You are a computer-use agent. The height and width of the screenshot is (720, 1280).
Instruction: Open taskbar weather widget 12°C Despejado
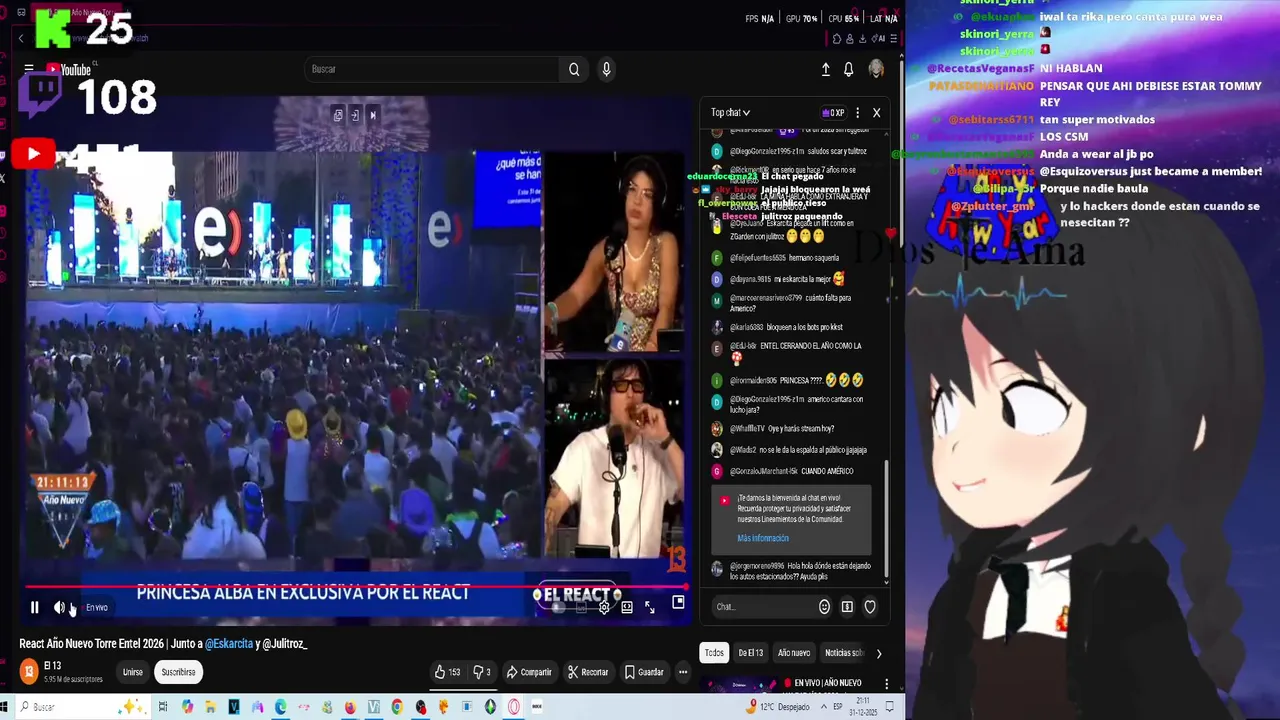click(778, 707)
